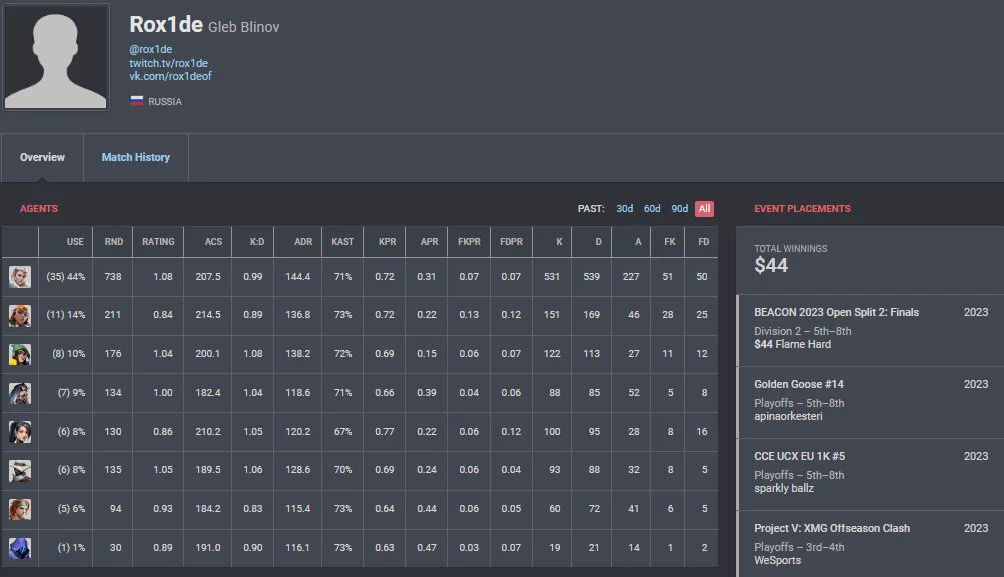The height and width of the screenshot is (577, 1004).
Task: Open the Overview tab
Action: tap(42, 158)
